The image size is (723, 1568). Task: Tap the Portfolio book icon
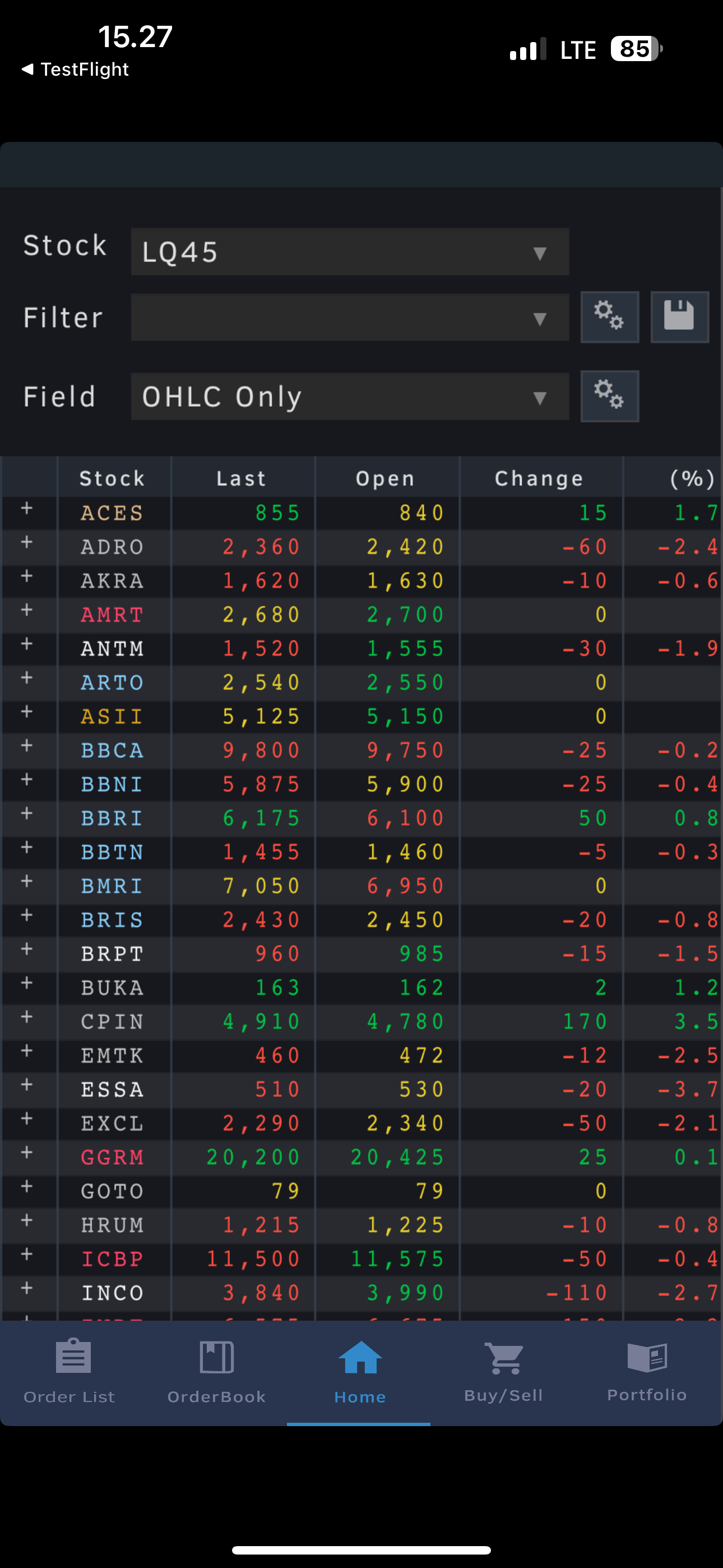tap(647, 1357)
